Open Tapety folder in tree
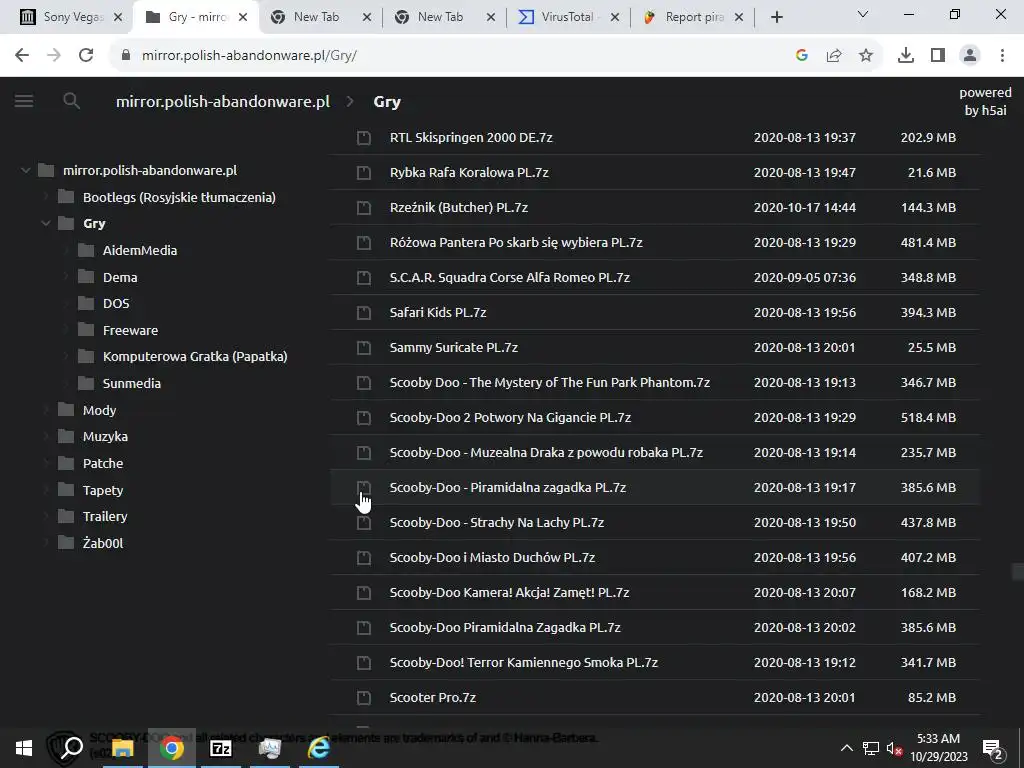 coord(103,490)
